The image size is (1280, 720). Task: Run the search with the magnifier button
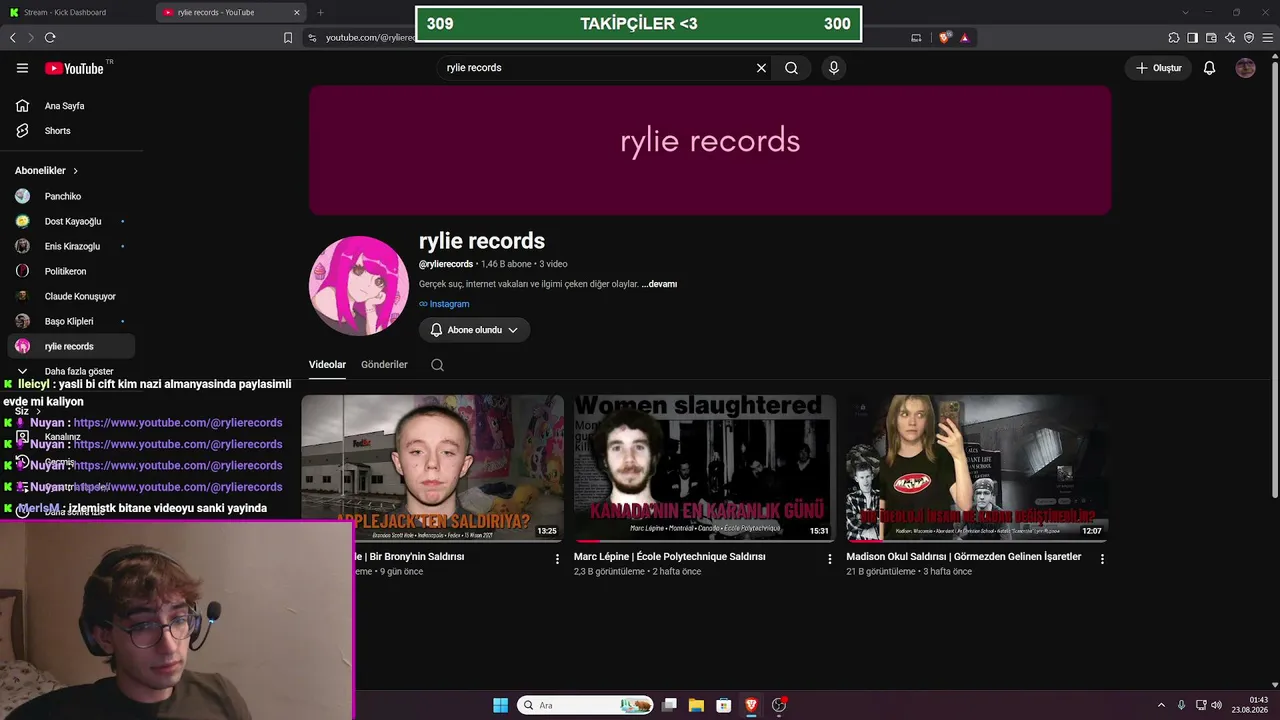[x=791, y=68]
